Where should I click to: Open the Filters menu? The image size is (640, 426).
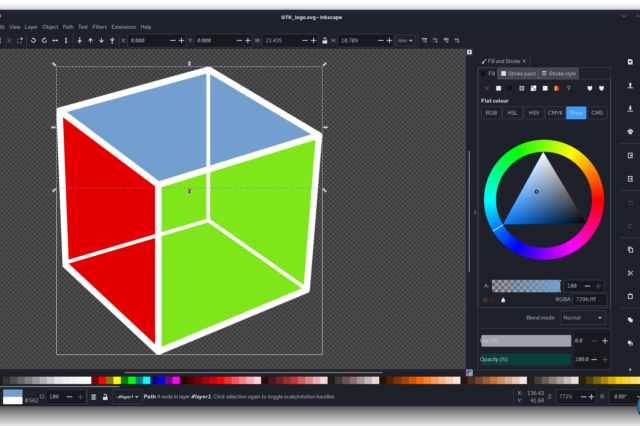coord(99,26)
